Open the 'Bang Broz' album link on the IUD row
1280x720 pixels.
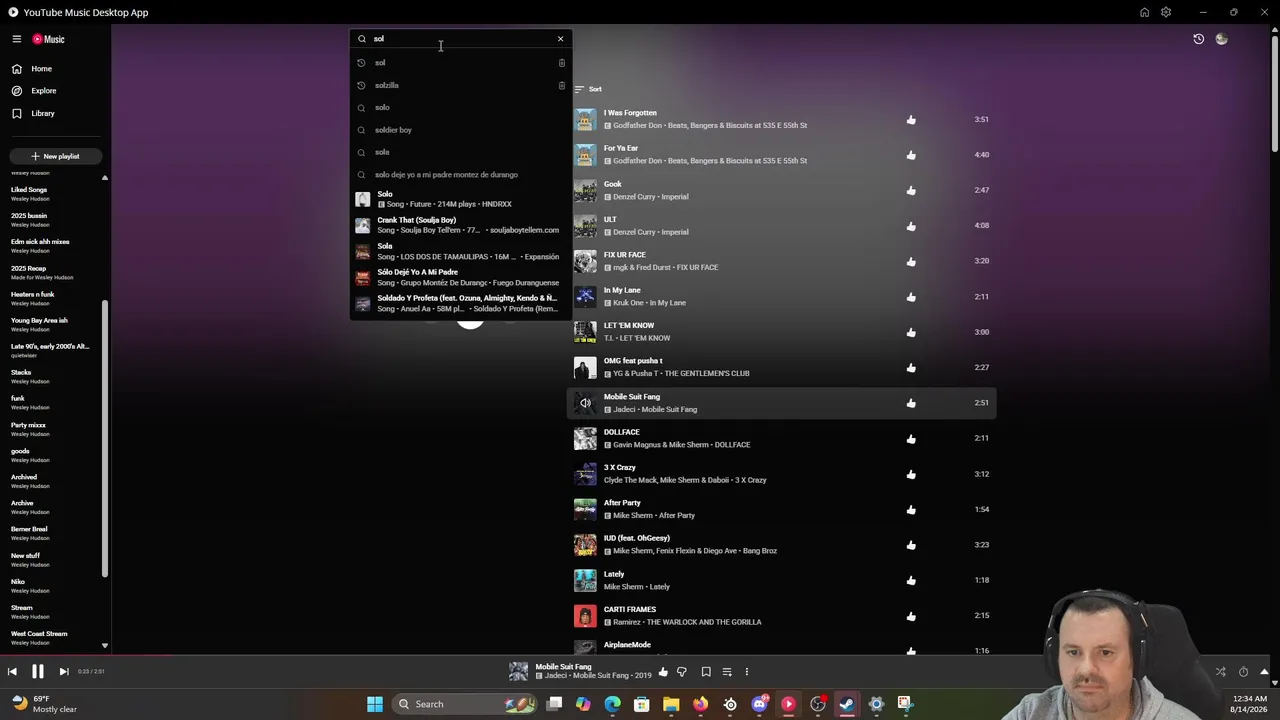point(760,551)
